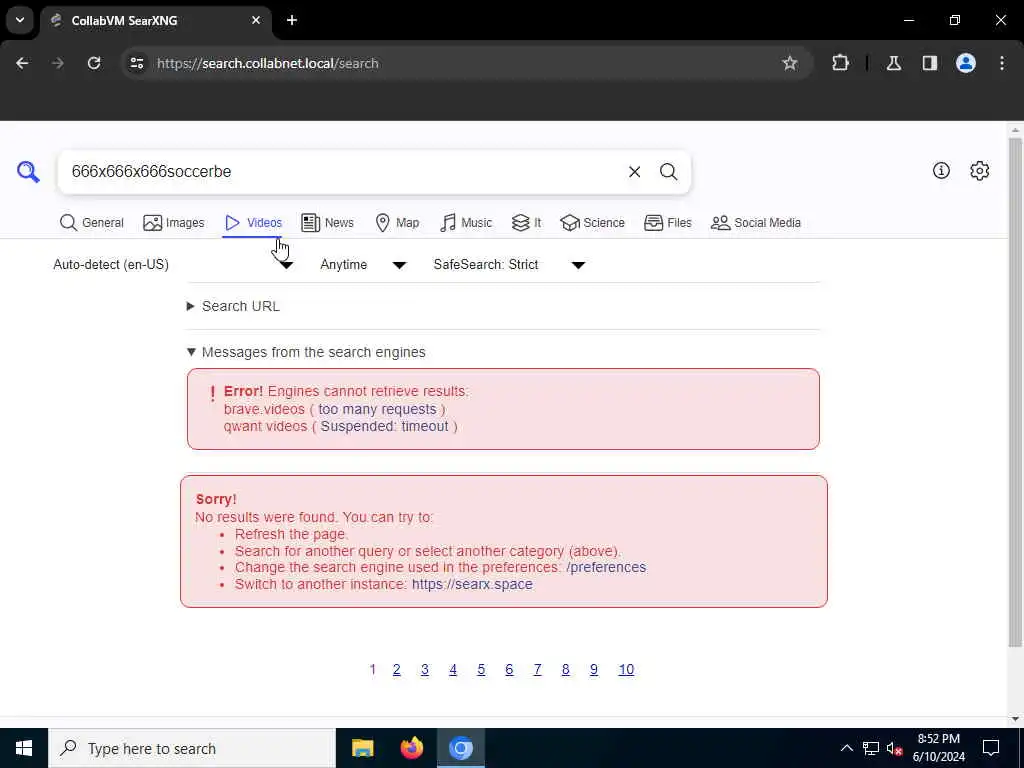The height and width of the screenshot is (768, 1024).
Task: Open Windows Start menu
Action: coord(24,748)
